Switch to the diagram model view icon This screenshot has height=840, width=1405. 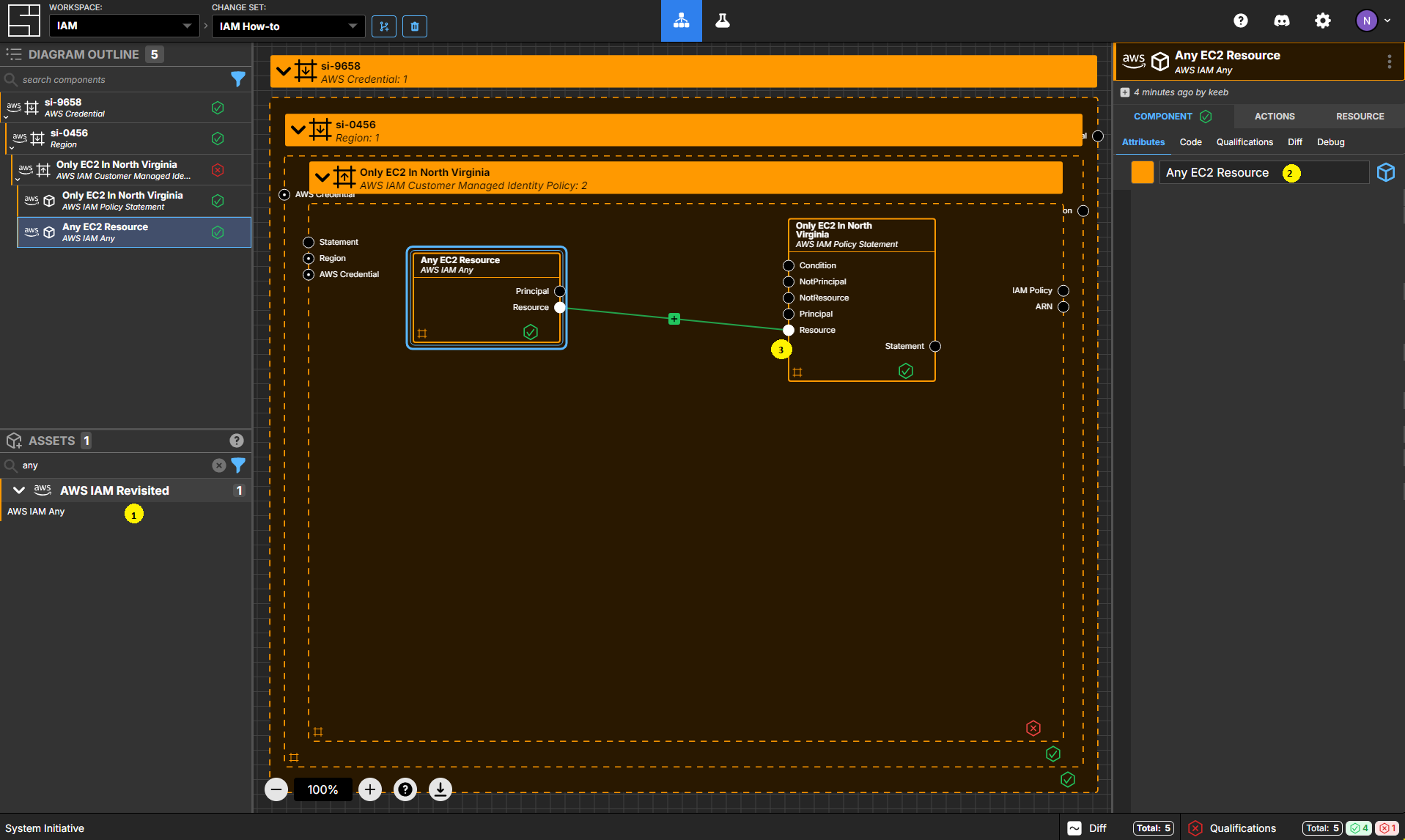pos(682,21)
